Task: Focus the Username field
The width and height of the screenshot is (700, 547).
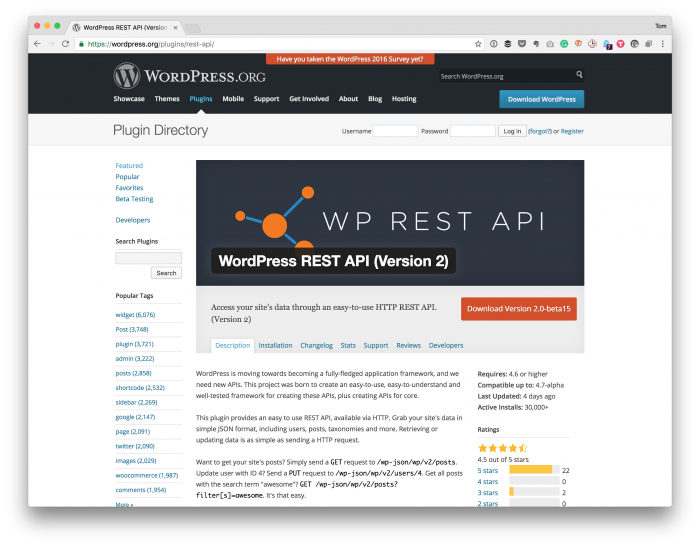Action: 396,131
